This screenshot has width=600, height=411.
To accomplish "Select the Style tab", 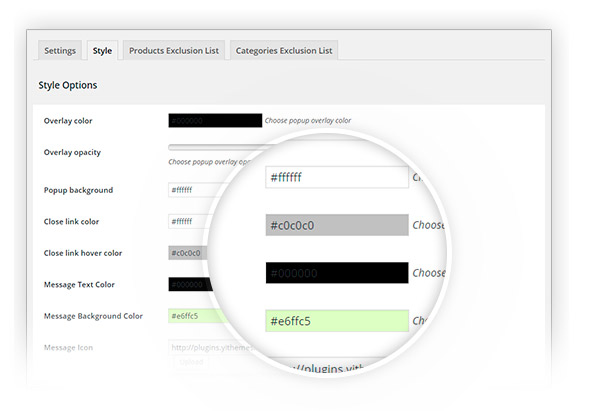I will [x=102, y=51].
